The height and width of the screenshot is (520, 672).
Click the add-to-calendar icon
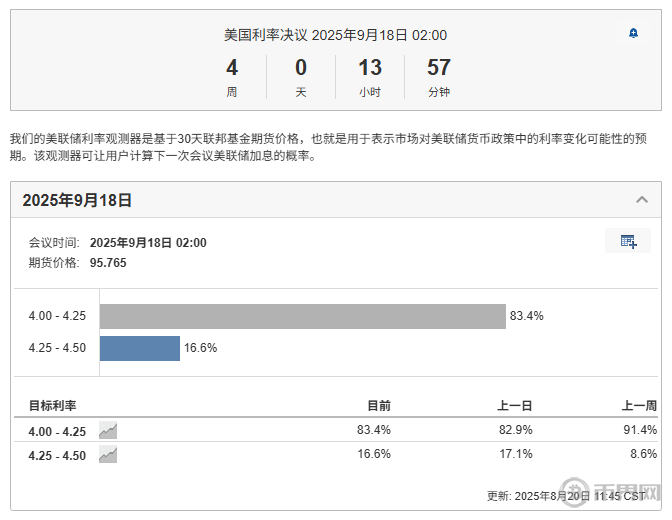pyautogui.click(x=628, y=241)
